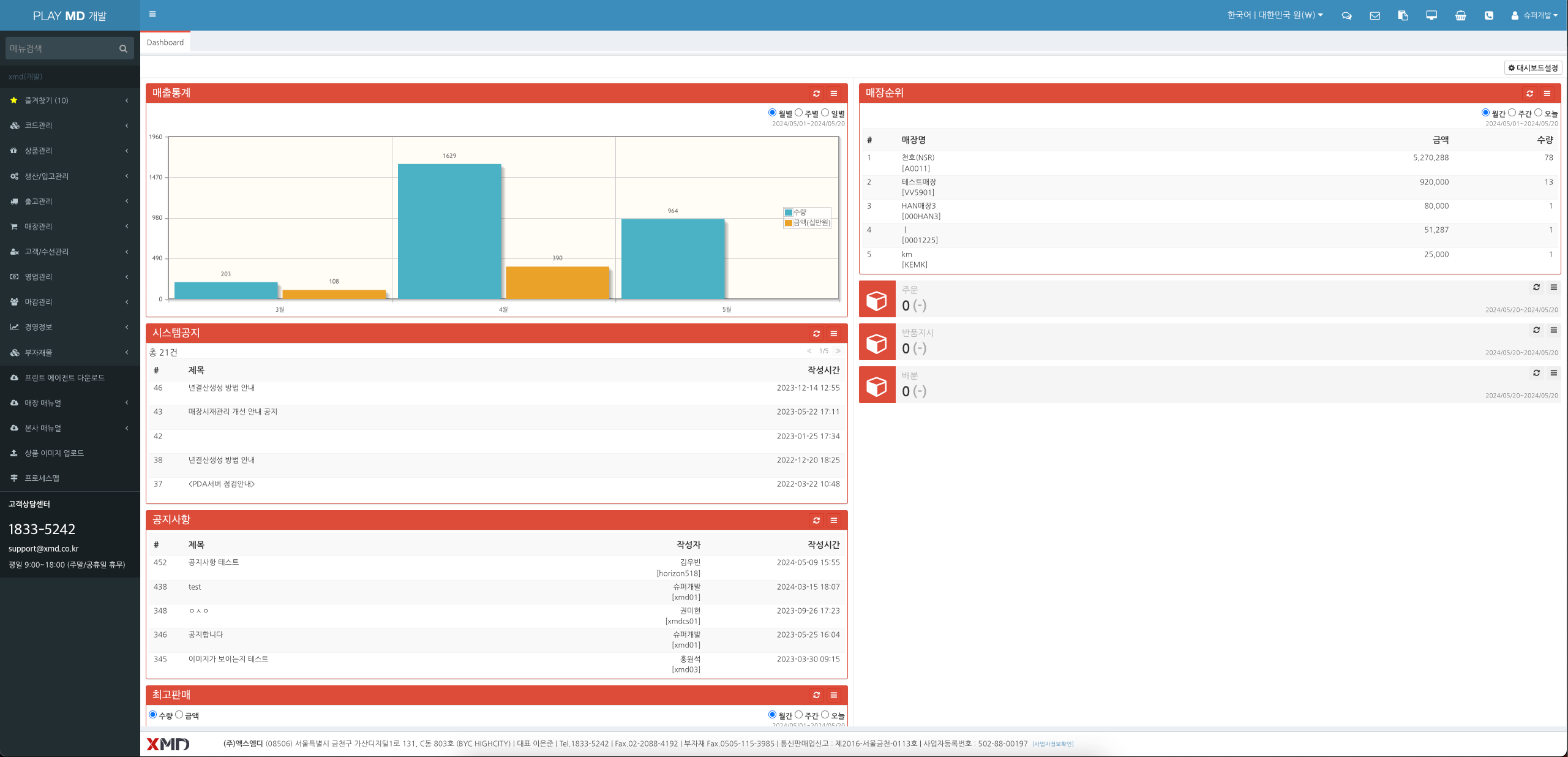The image size is (1568, 757).
Task: Refresh the 시스템공지 panel
Action: (816, 333)
